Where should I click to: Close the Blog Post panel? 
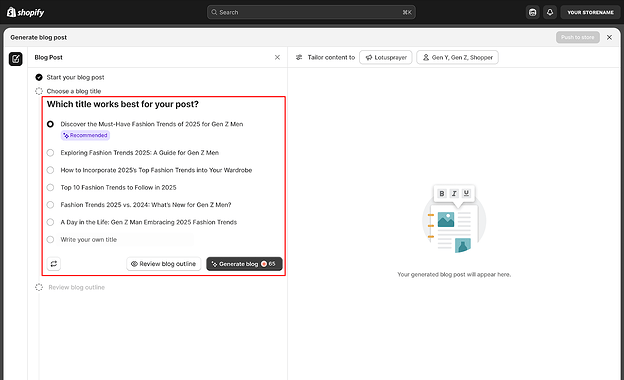[x=277, y=57]
